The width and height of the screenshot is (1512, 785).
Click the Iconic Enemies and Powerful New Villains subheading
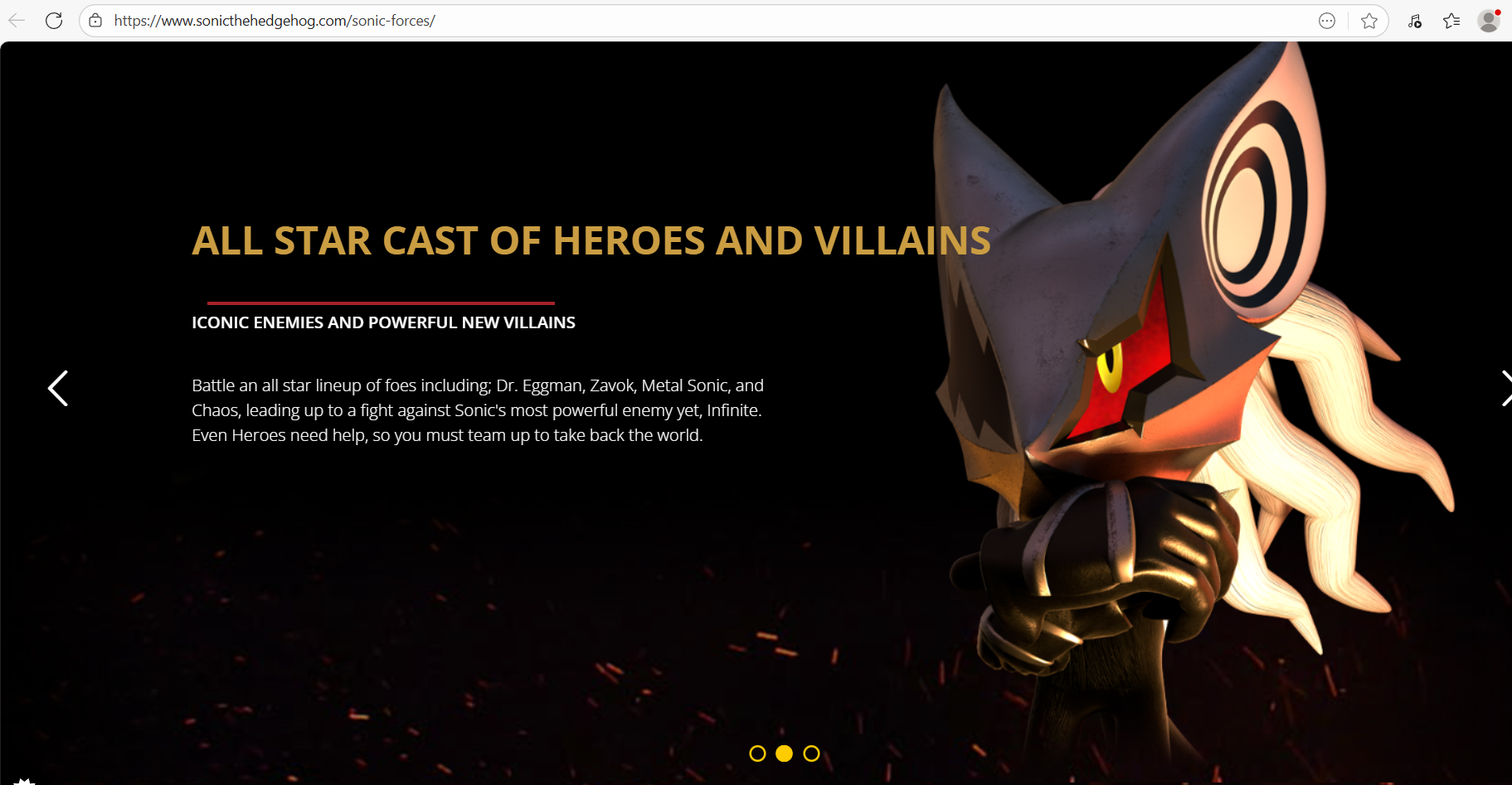tap(383, 322)
